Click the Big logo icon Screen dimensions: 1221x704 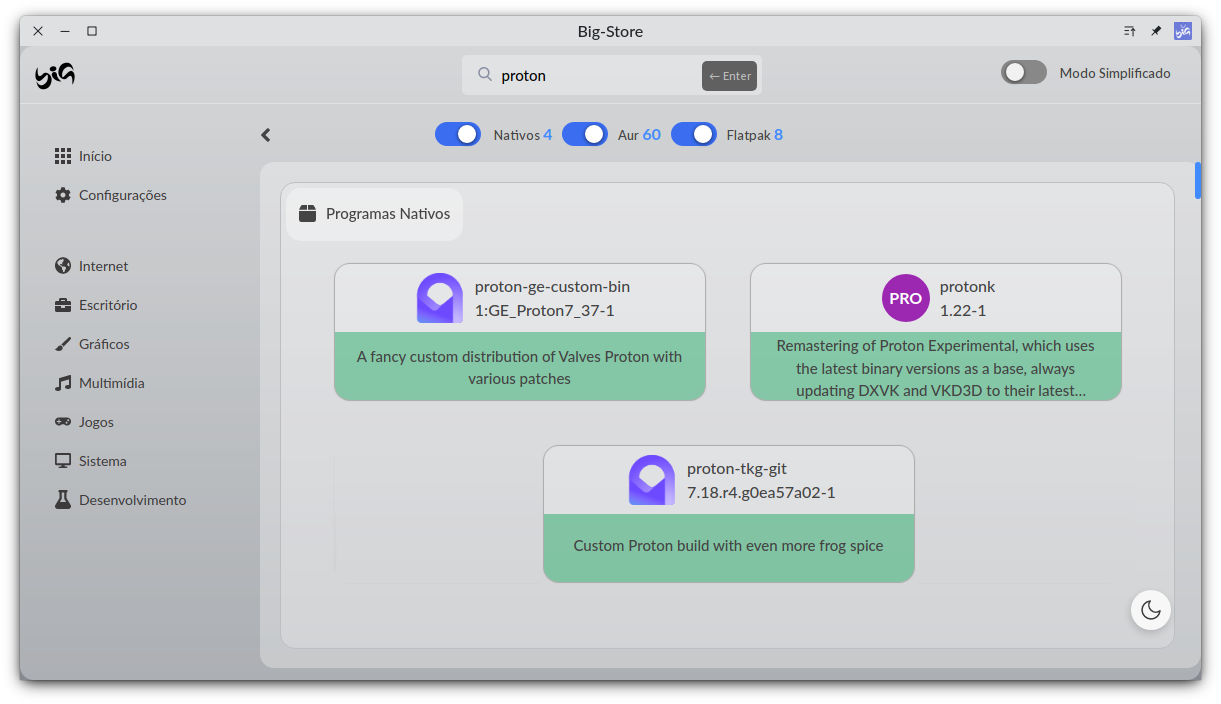(x=55, y=75)
